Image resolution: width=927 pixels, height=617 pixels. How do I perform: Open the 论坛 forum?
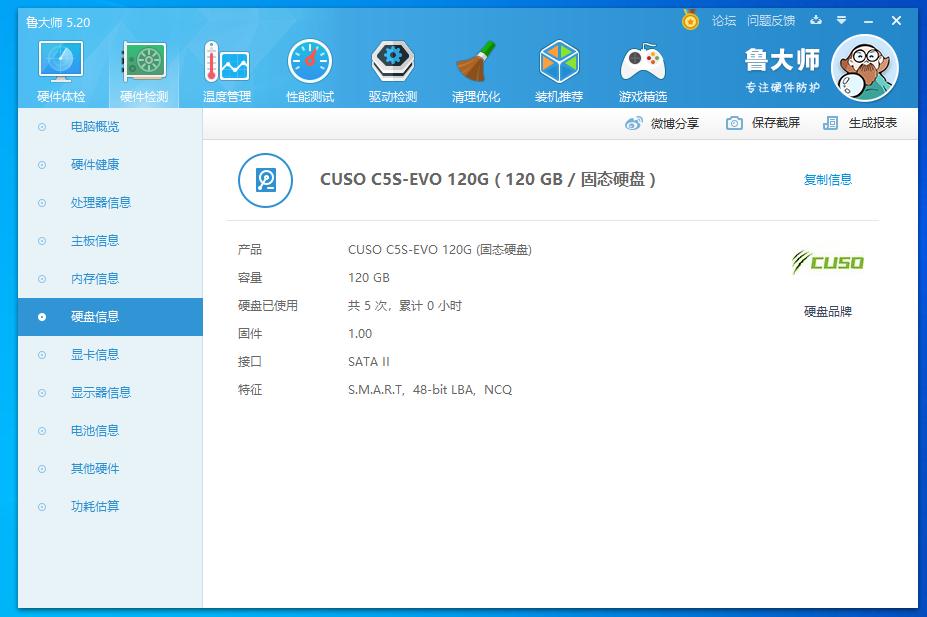pos(721,20)
